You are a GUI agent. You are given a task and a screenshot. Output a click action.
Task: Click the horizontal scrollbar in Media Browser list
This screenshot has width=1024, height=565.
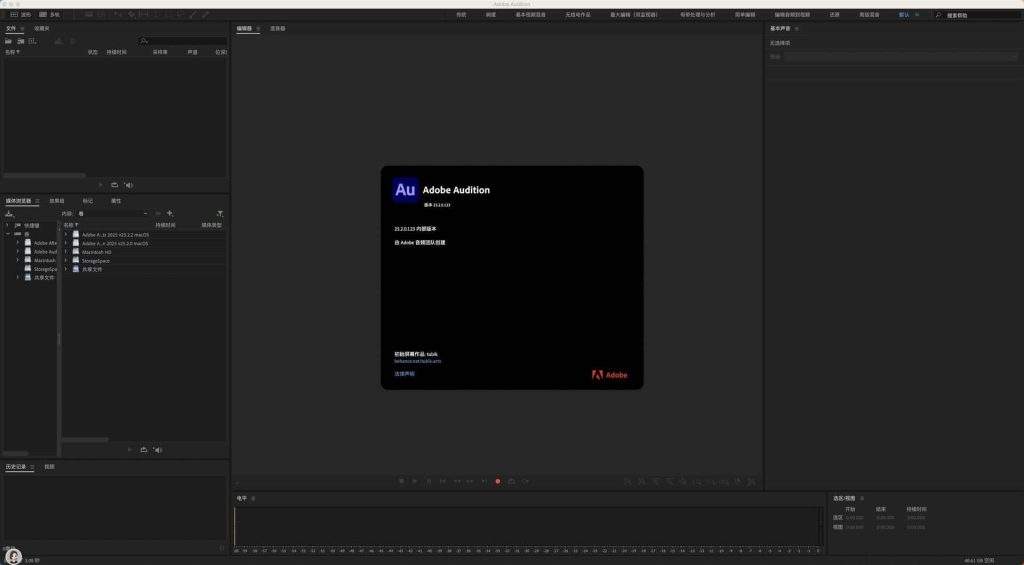tap(86, 438)
